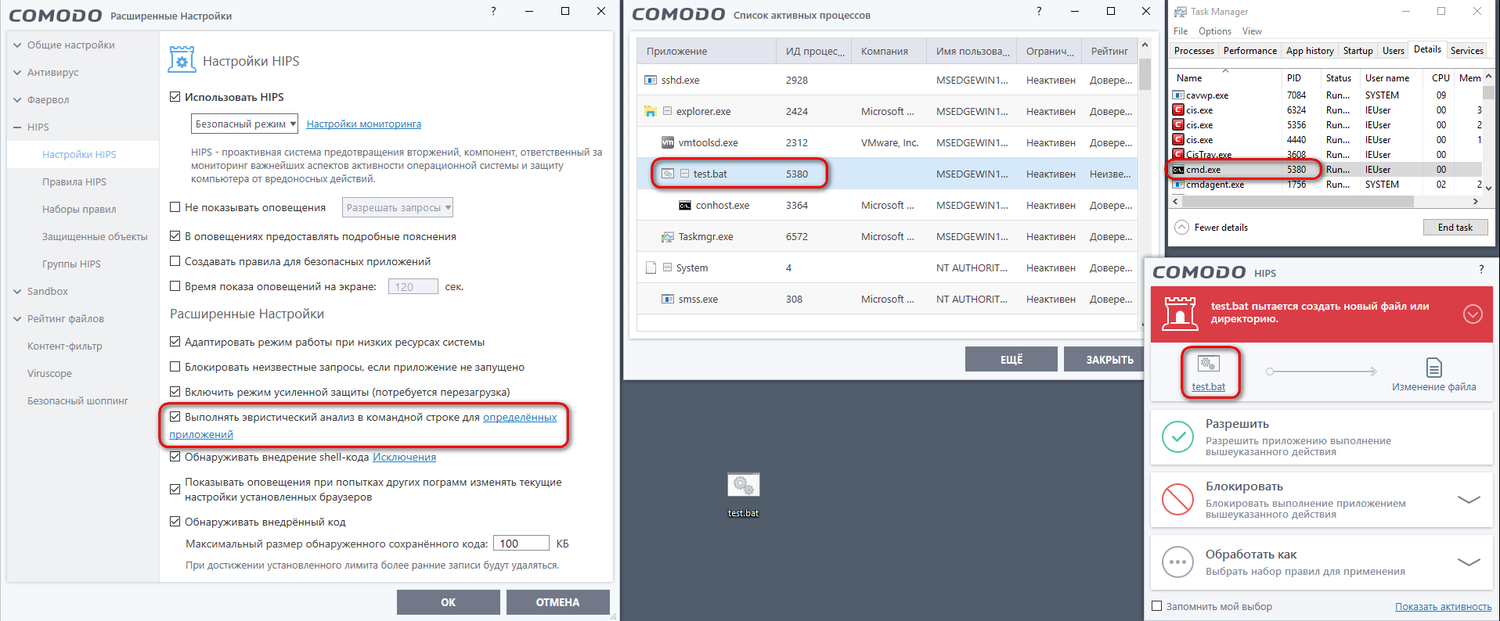Click the file modification document icon in alert

(1434, 367)
